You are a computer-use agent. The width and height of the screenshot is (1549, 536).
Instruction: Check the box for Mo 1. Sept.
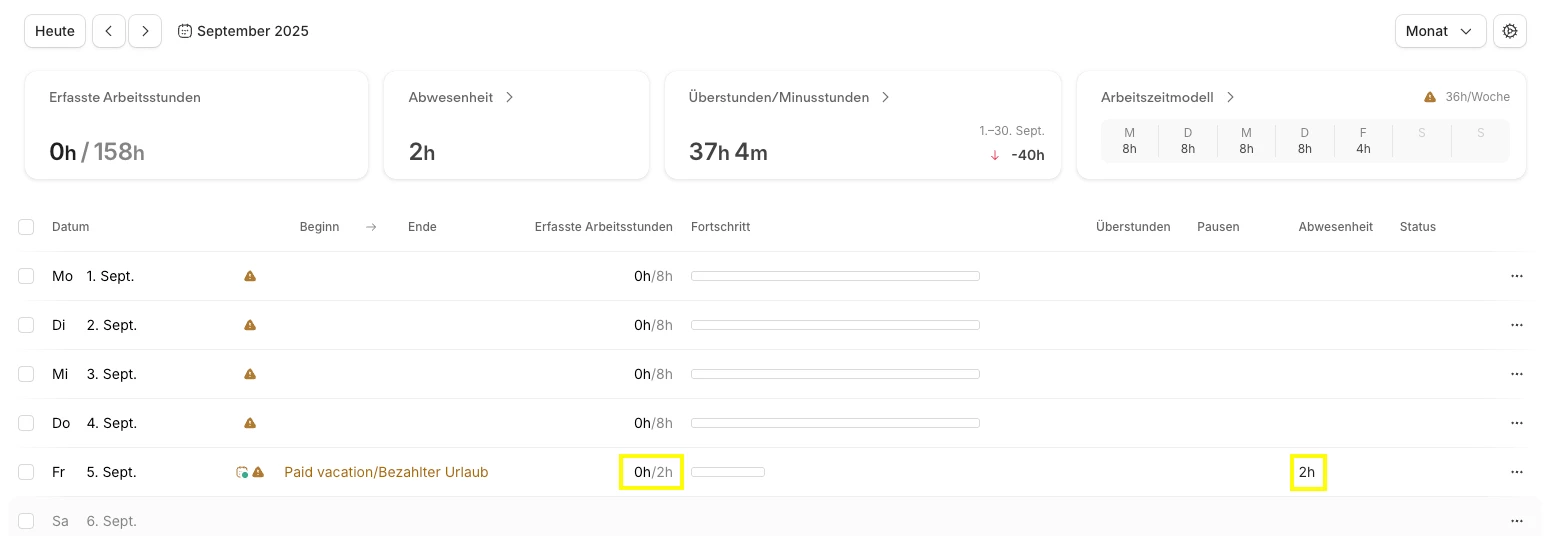[x=26, y=276]
